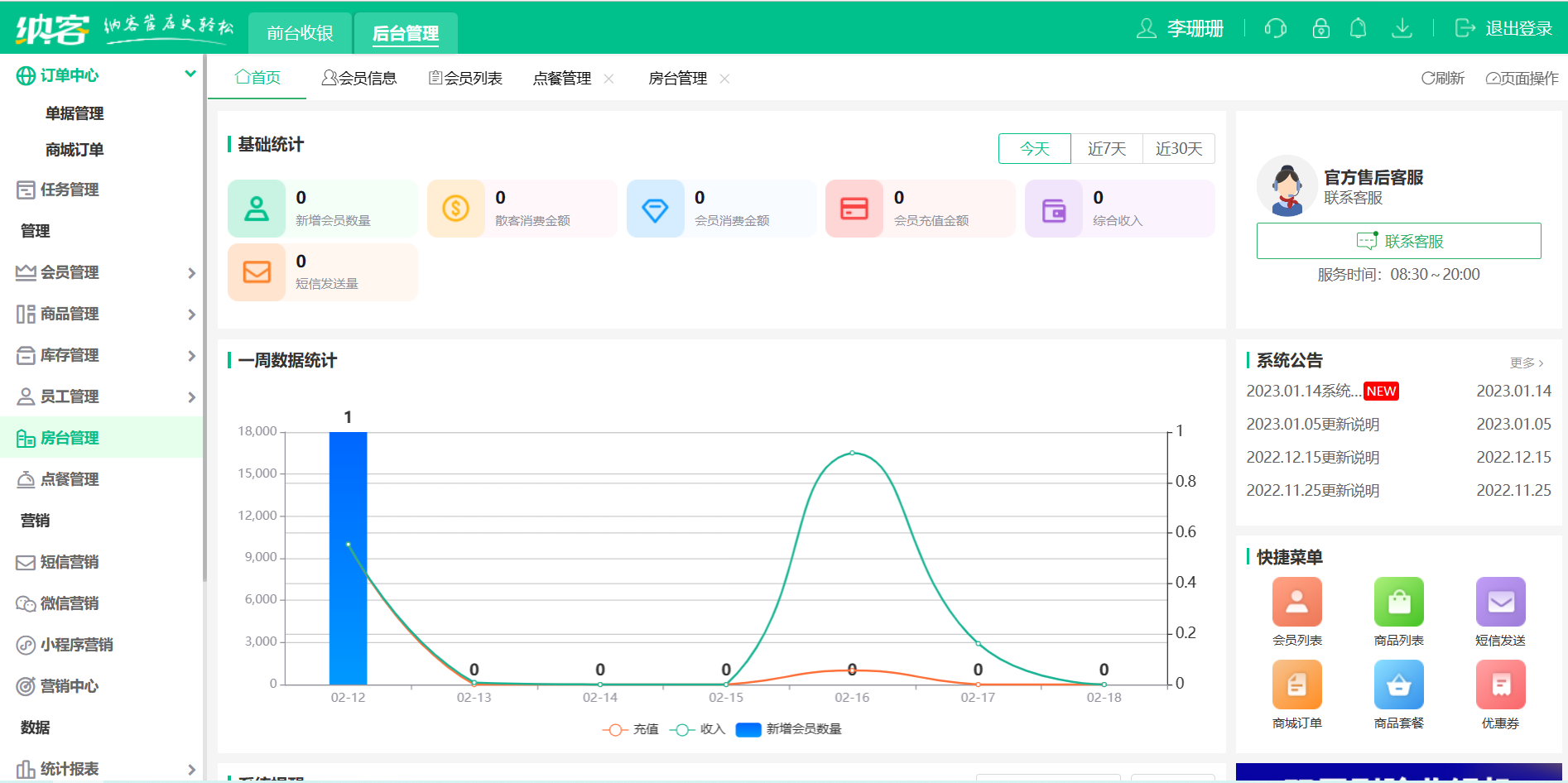Select the 近7天 time range
This screenshot has height=783, width=1568.
(1107, 148)
